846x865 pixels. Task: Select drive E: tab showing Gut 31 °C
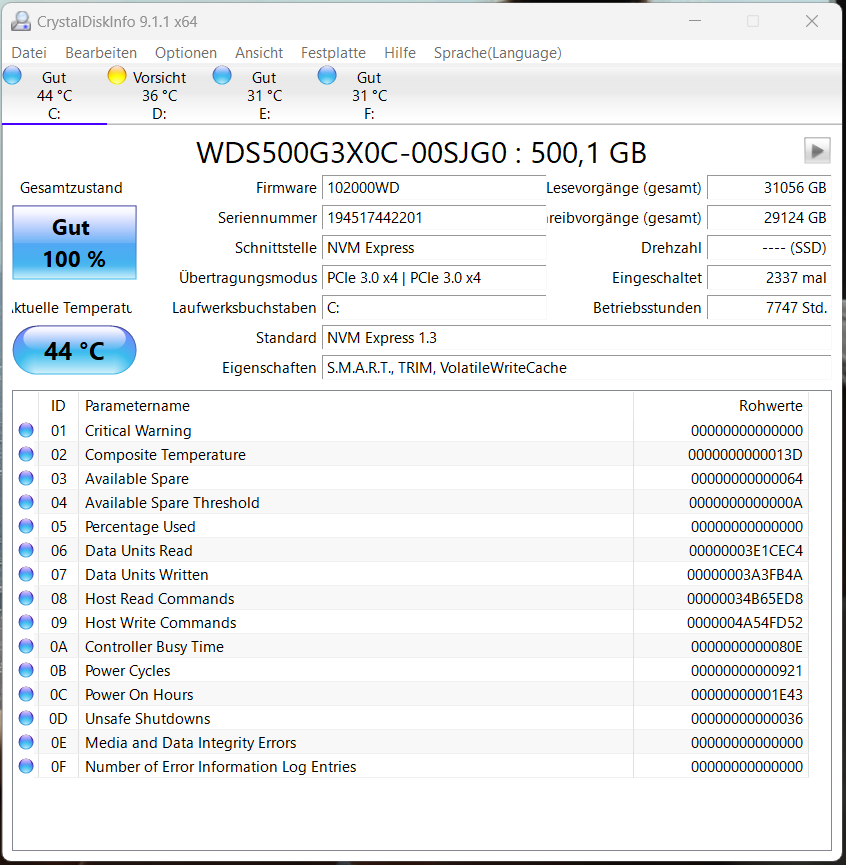(264, 95)
